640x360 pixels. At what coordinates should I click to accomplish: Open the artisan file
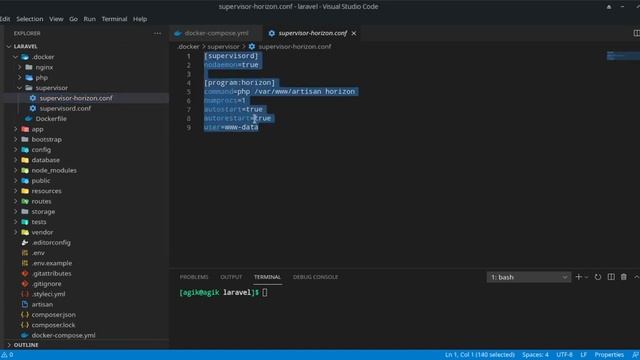[x=42, y=304]
